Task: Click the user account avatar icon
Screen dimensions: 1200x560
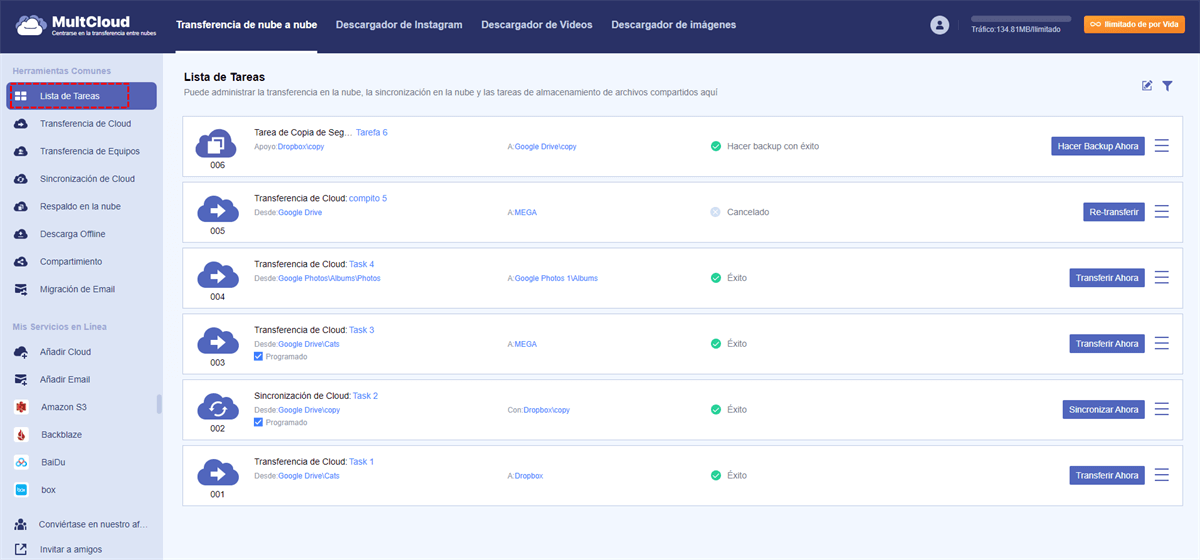Action: tap(939, 25)
